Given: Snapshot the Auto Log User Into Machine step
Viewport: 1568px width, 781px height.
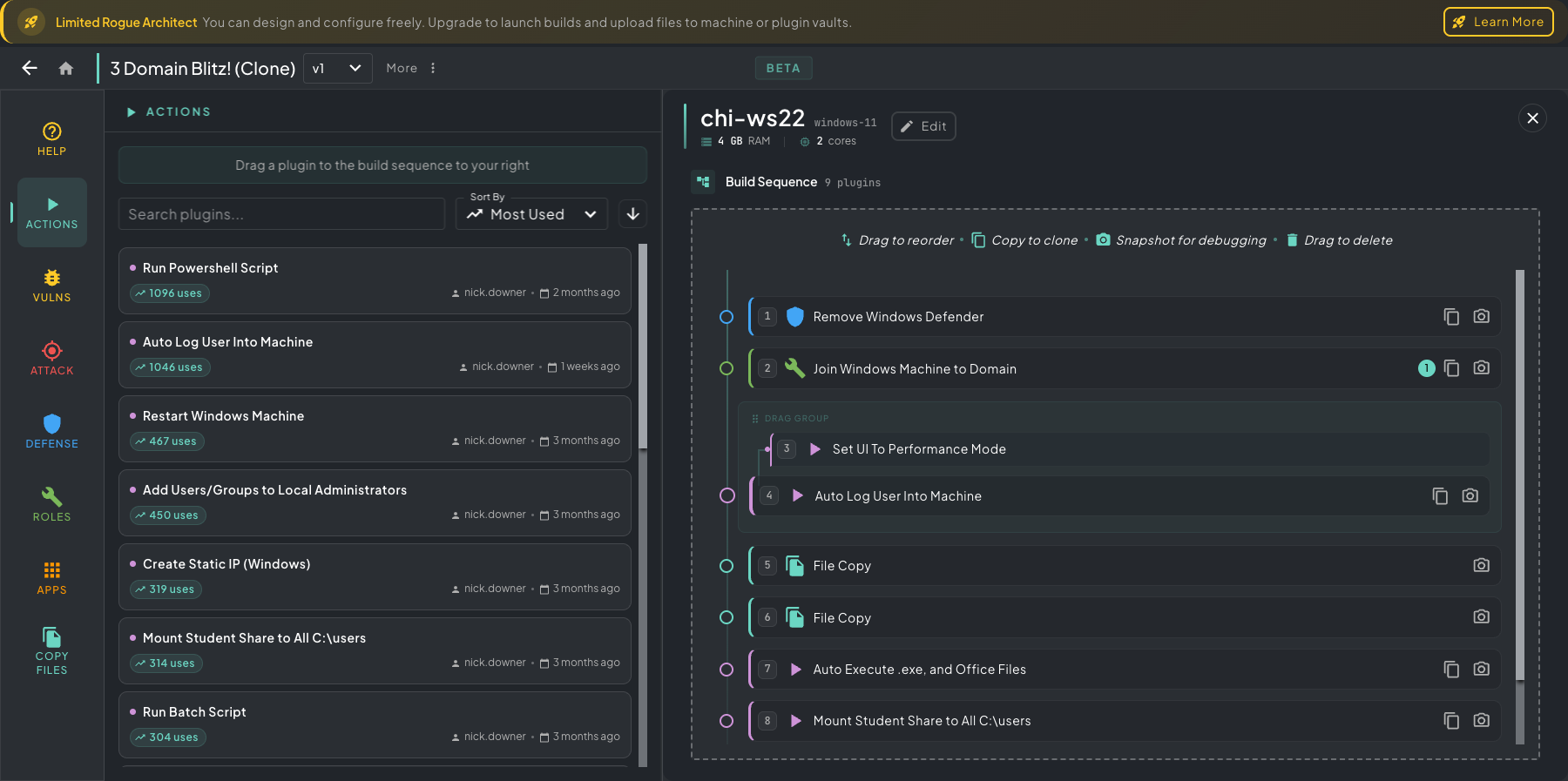Looking at the screenshot, I should [1470, 495].
